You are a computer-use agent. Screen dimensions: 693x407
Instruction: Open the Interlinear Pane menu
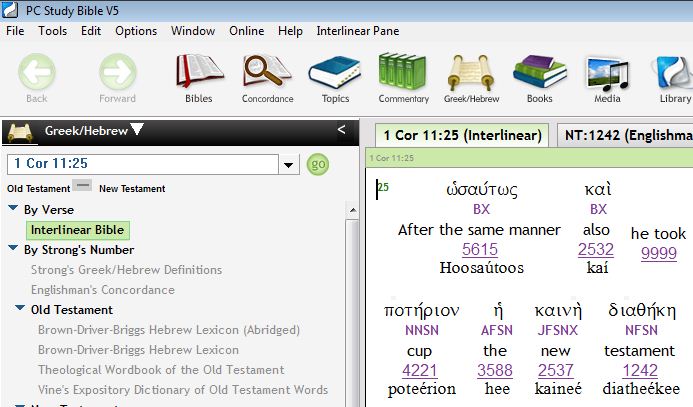click(x=357, y=31)
